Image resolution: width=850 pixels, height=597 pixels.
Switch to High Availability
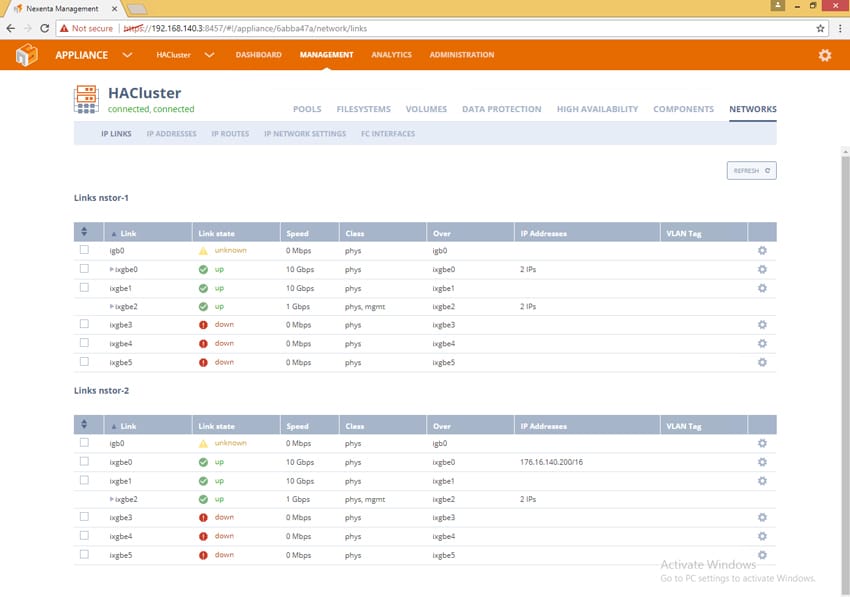[x=597, y=109]
